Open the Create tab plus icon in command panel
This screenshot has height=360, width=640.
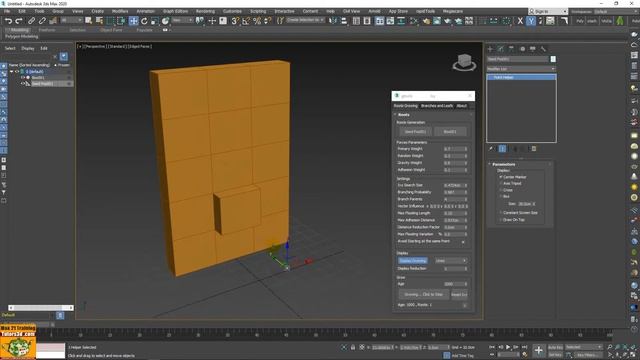[491, 49]
